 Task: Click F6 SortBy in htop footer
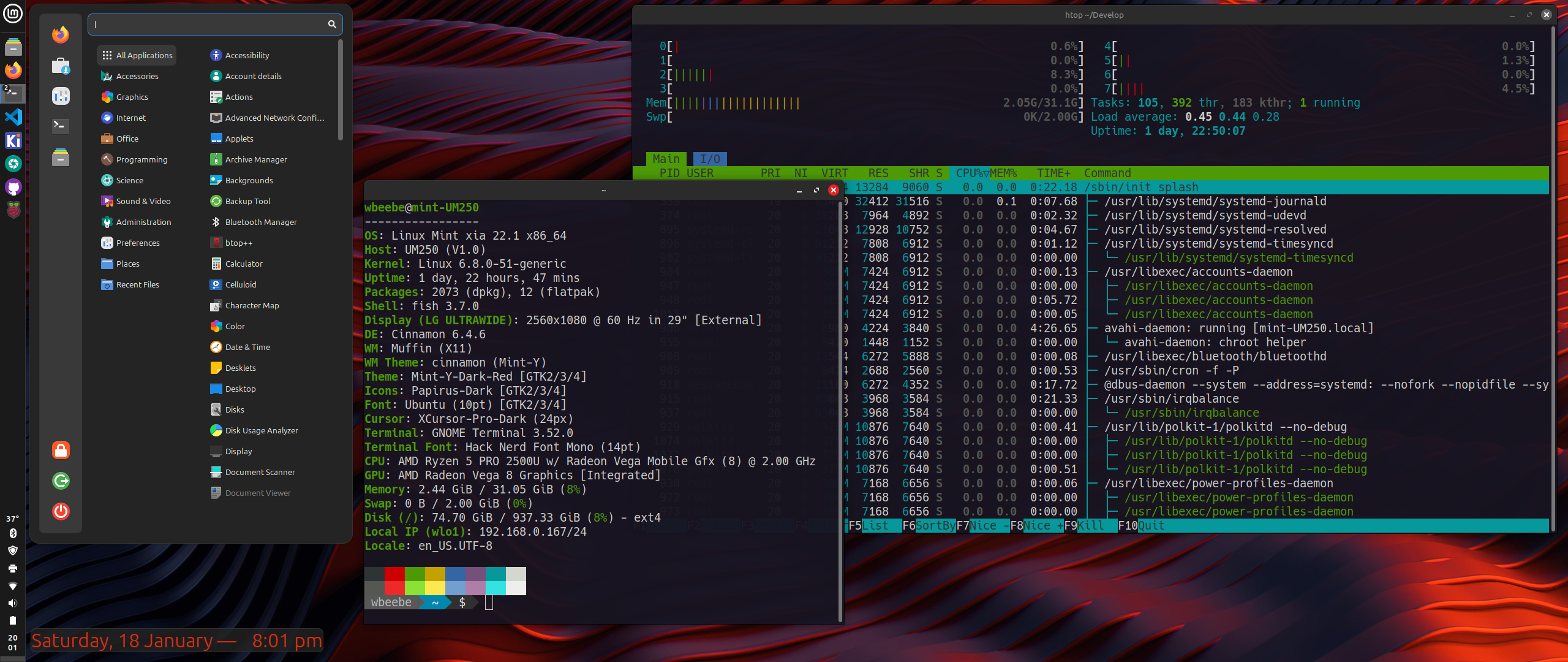[929, 525]
